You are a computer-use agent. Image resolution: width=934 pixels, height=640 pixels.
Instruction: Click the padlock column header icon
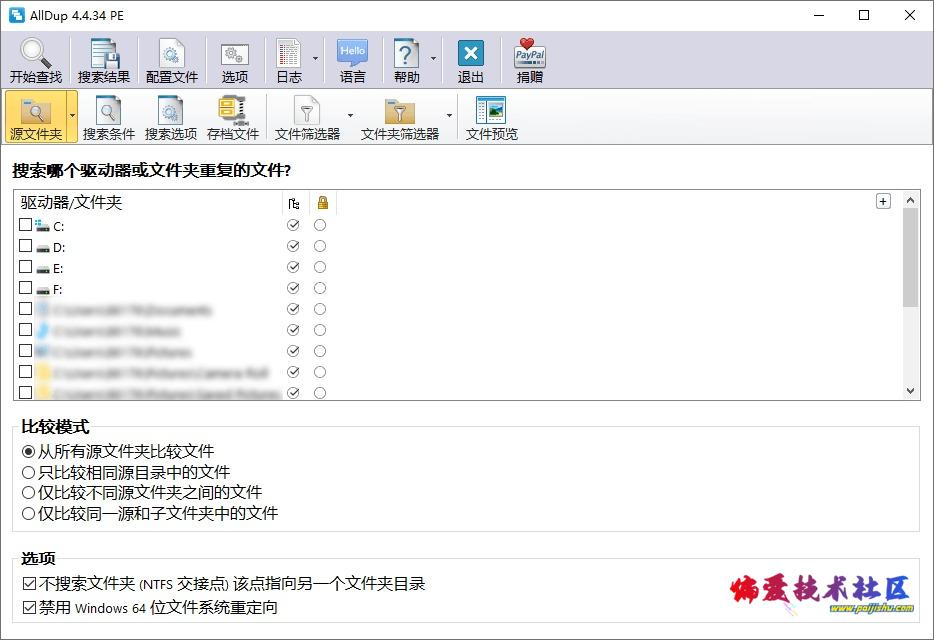[323, 203]
